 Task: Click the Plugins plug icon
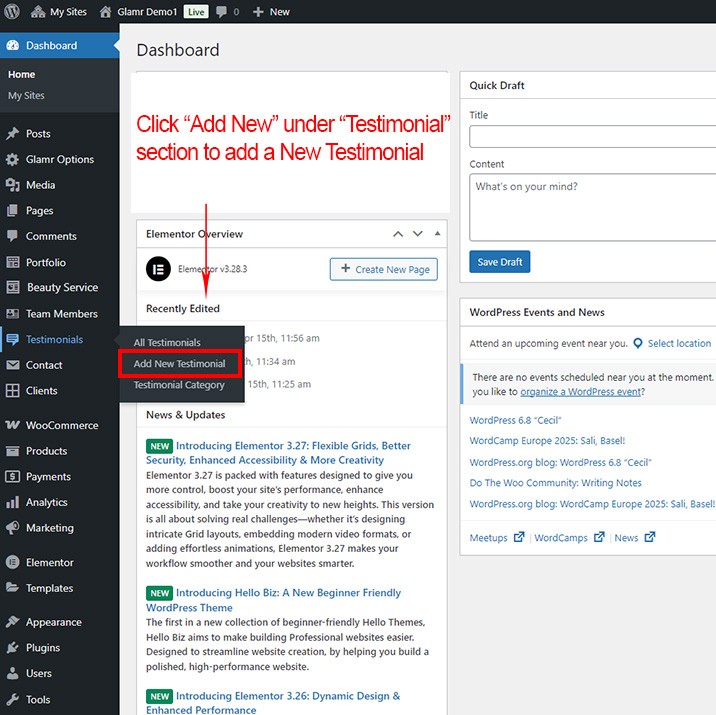click(13, 647)
